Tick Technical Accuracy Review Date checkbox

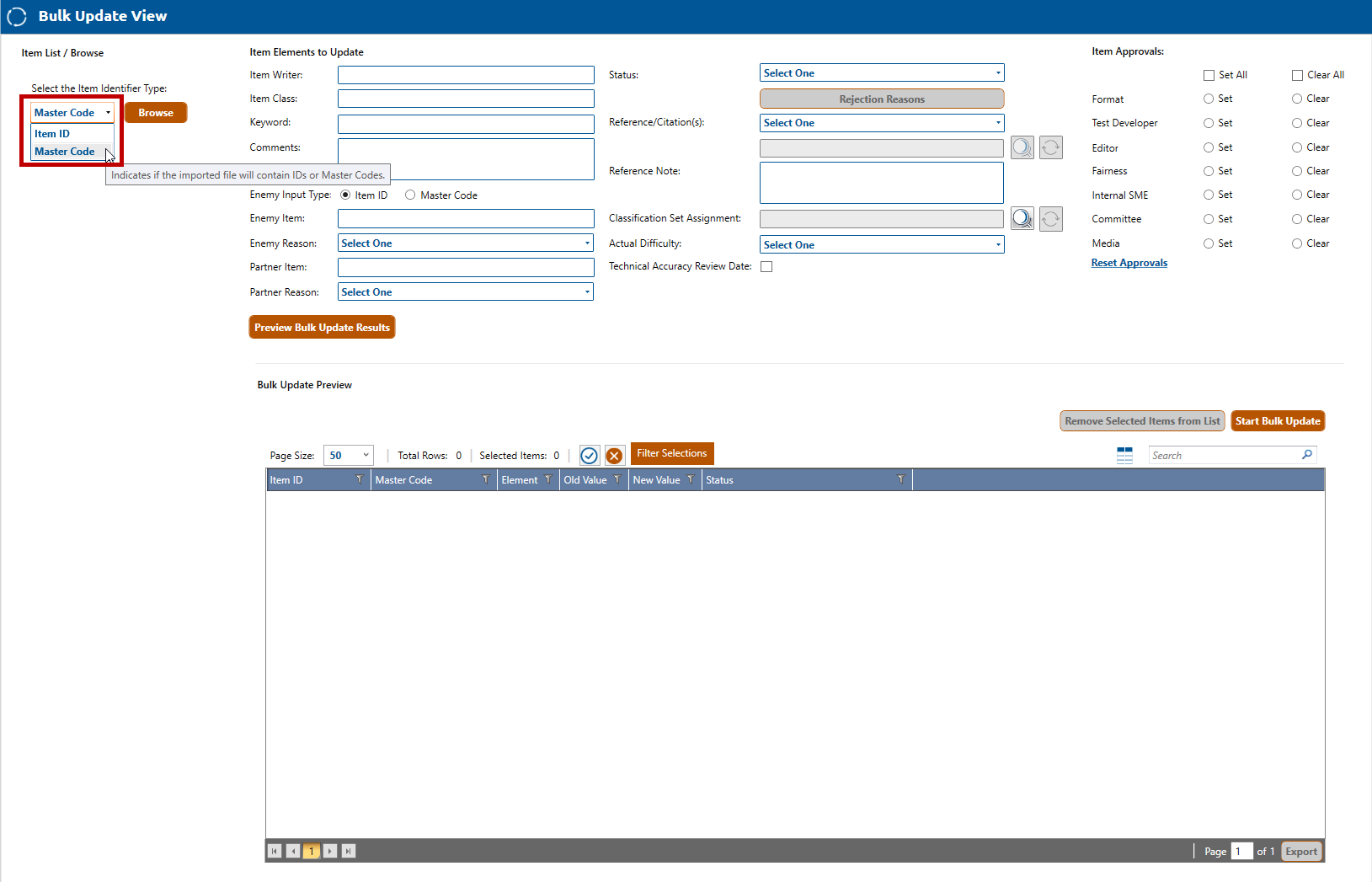coord(766,267)
